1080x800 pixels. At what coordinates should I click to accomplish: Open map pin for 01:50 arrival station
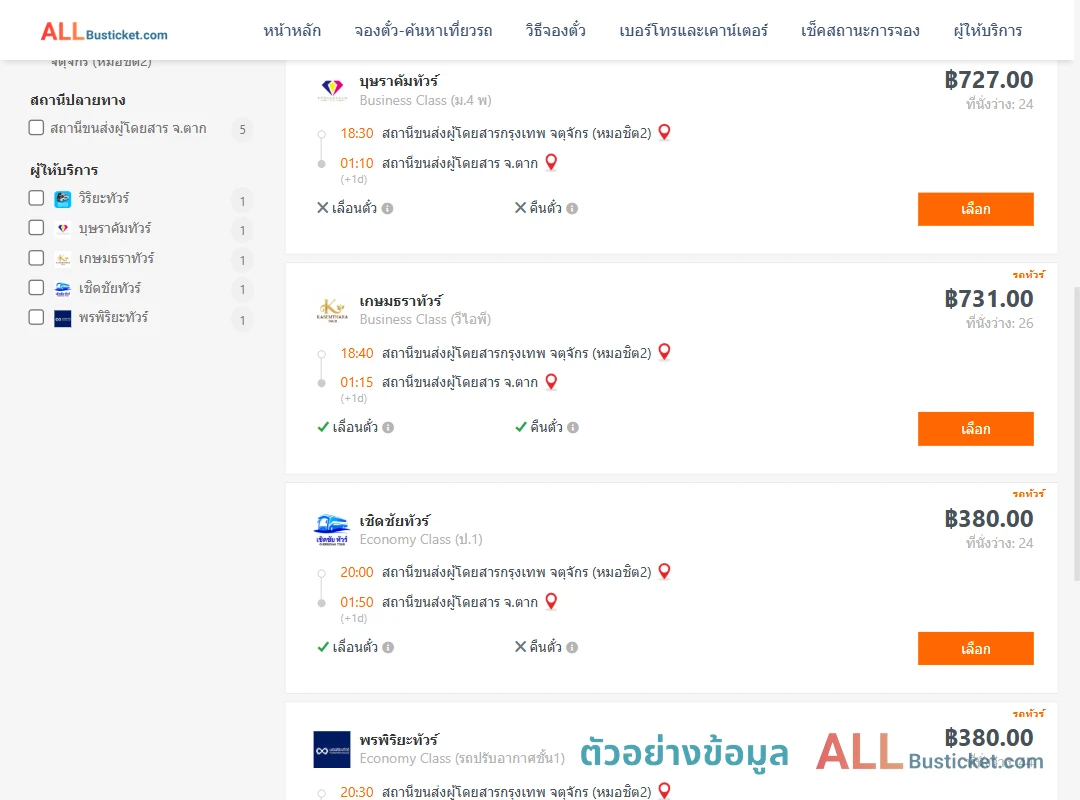pyautogui.click(x=551, y=601)
